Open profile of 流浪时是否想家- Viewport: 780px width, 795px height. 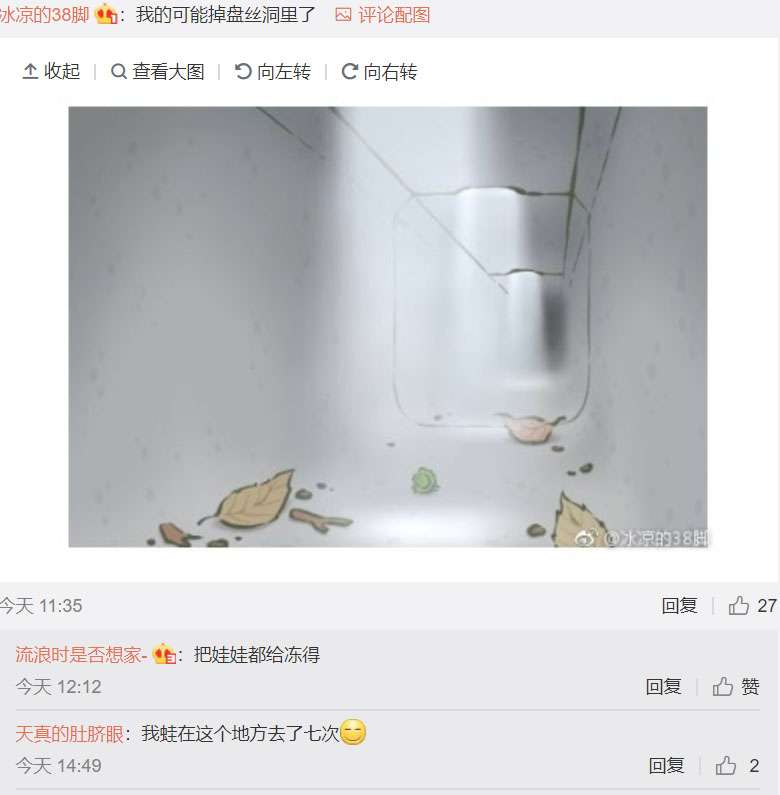click(x=81, y=655)
